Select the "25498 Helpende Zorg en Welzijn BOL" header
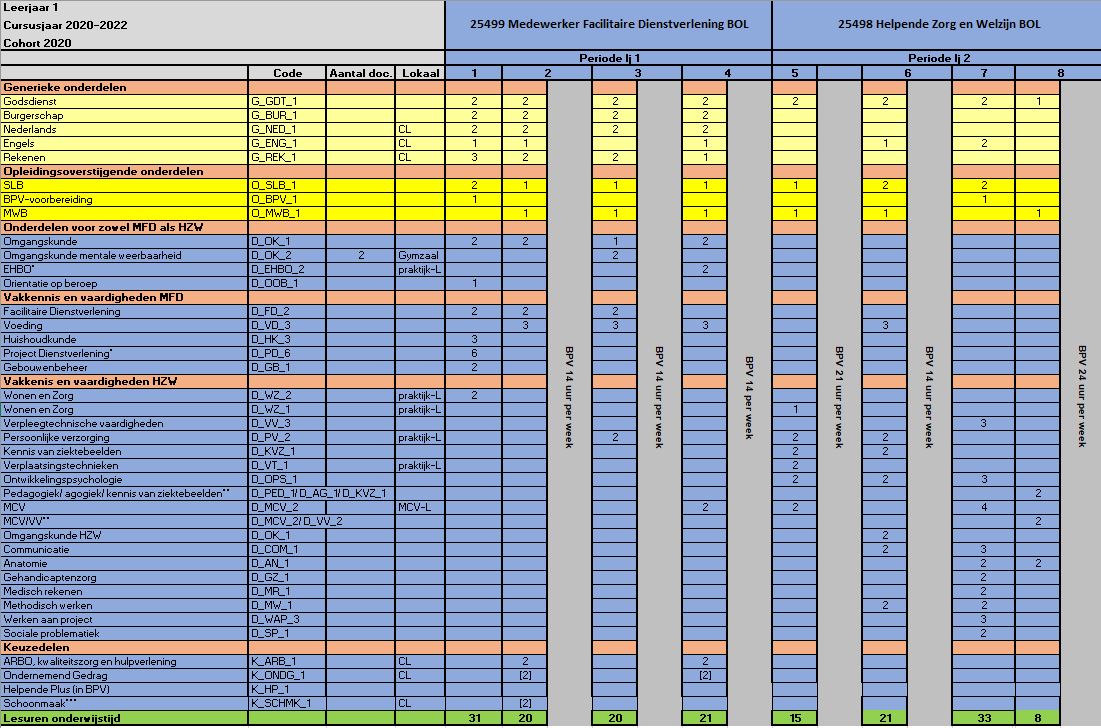This screenshot has height=728, width=1101. pos(939,24)
